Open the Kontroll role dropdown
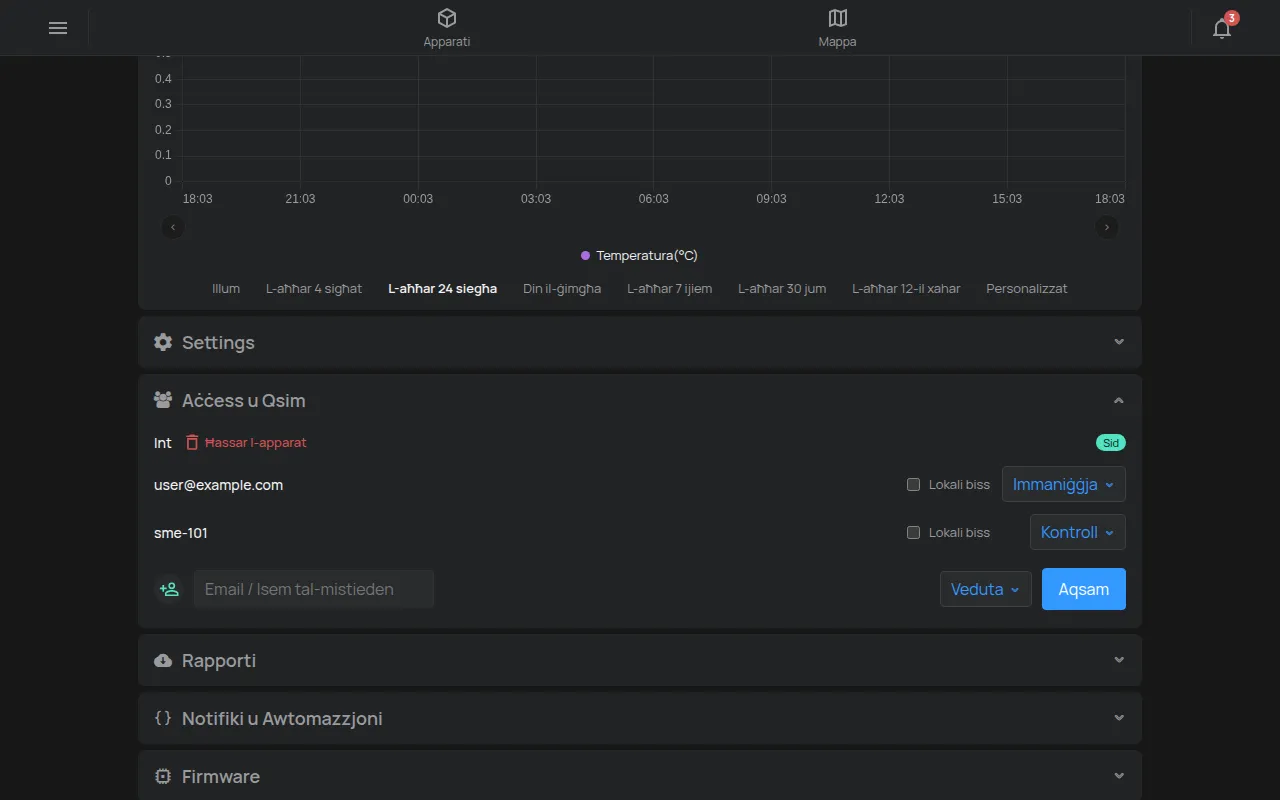Image resolution: width=1280 pixels, height=800 pixels. (x=1078, y=532)
